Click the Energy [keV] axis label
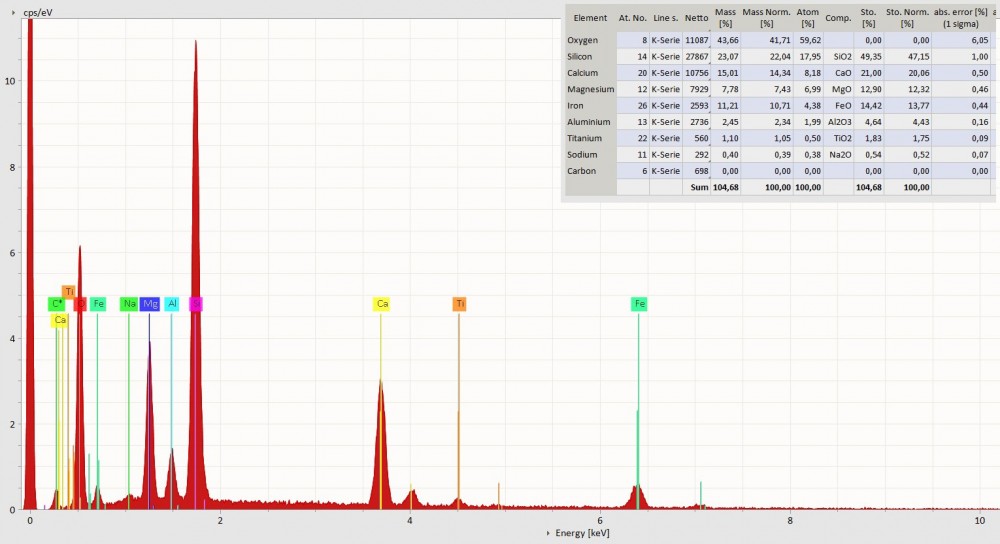Viewport: 1000px width, 544px height. (x=582, y=533)
